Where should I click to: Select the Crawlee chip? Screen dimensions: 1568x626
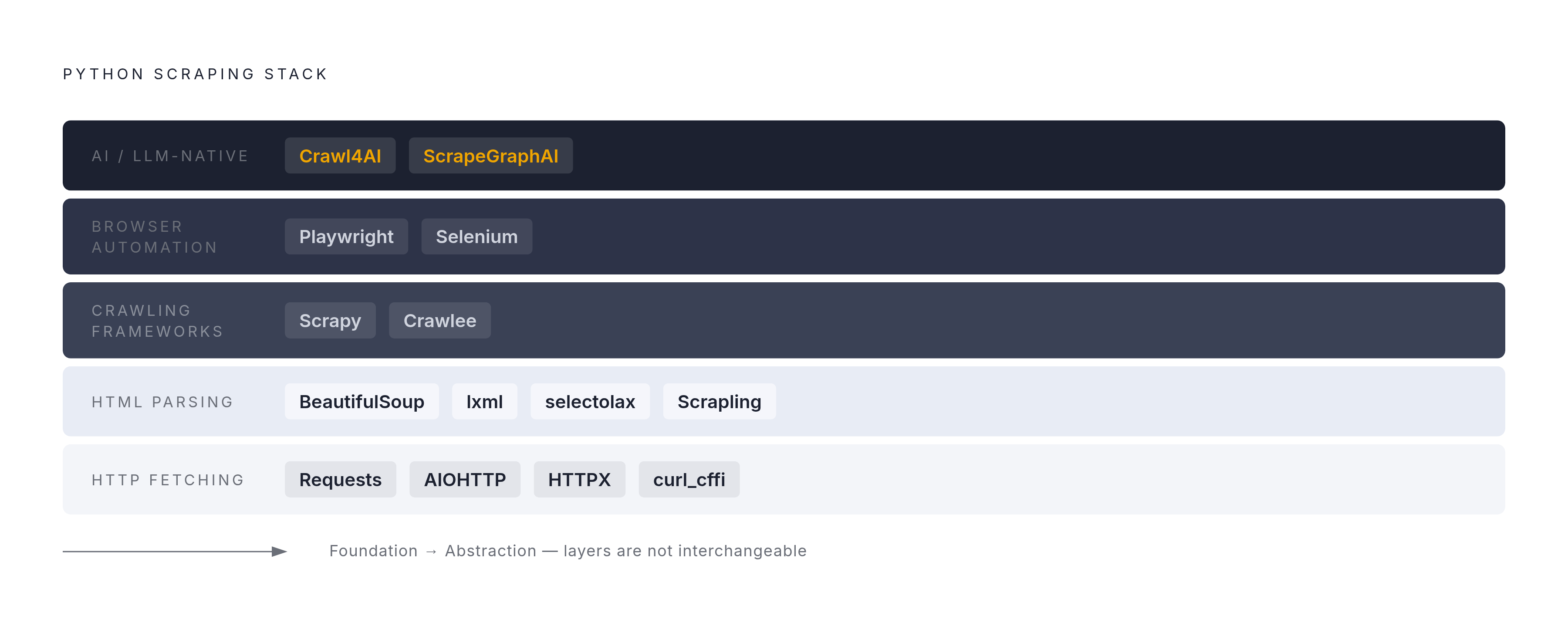point(439,320)
